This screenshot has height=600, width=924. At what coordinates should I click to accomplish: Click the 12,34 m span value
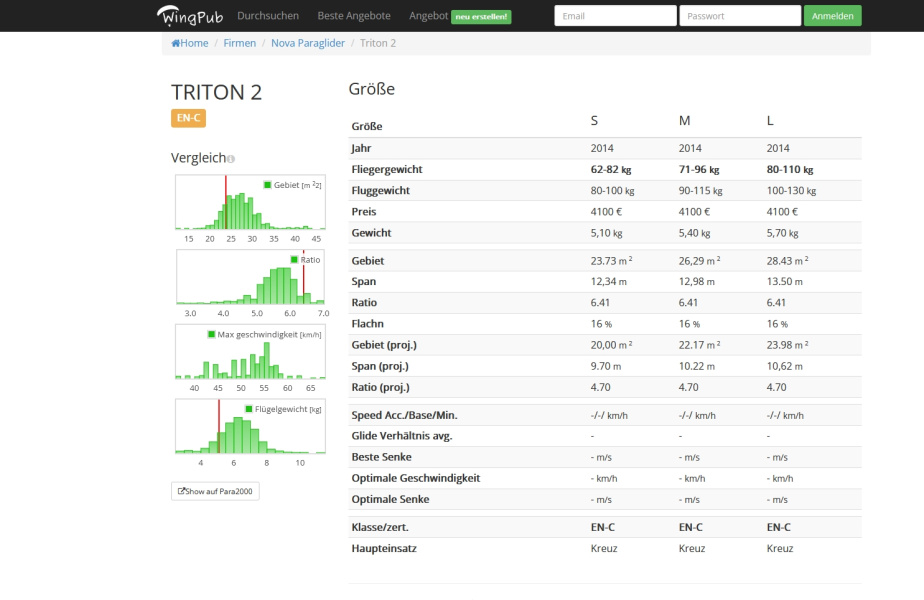(x=608, y=282)
